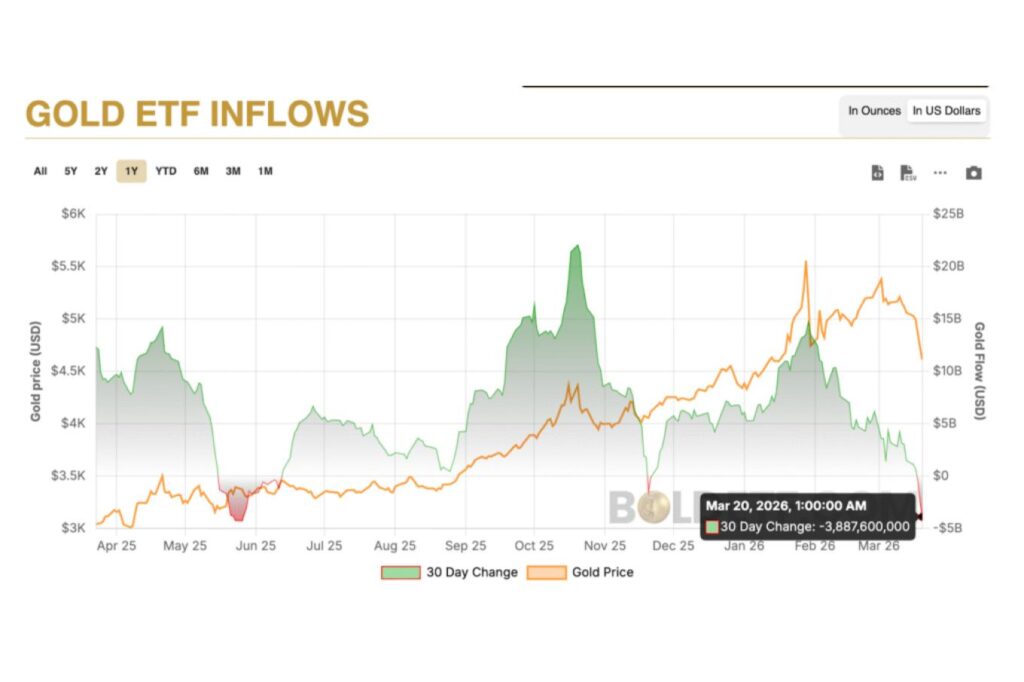This screenshot has width=1024, height=682.
Task: Click the Mar 20, 2026 tooltip box
Action: 808,517
